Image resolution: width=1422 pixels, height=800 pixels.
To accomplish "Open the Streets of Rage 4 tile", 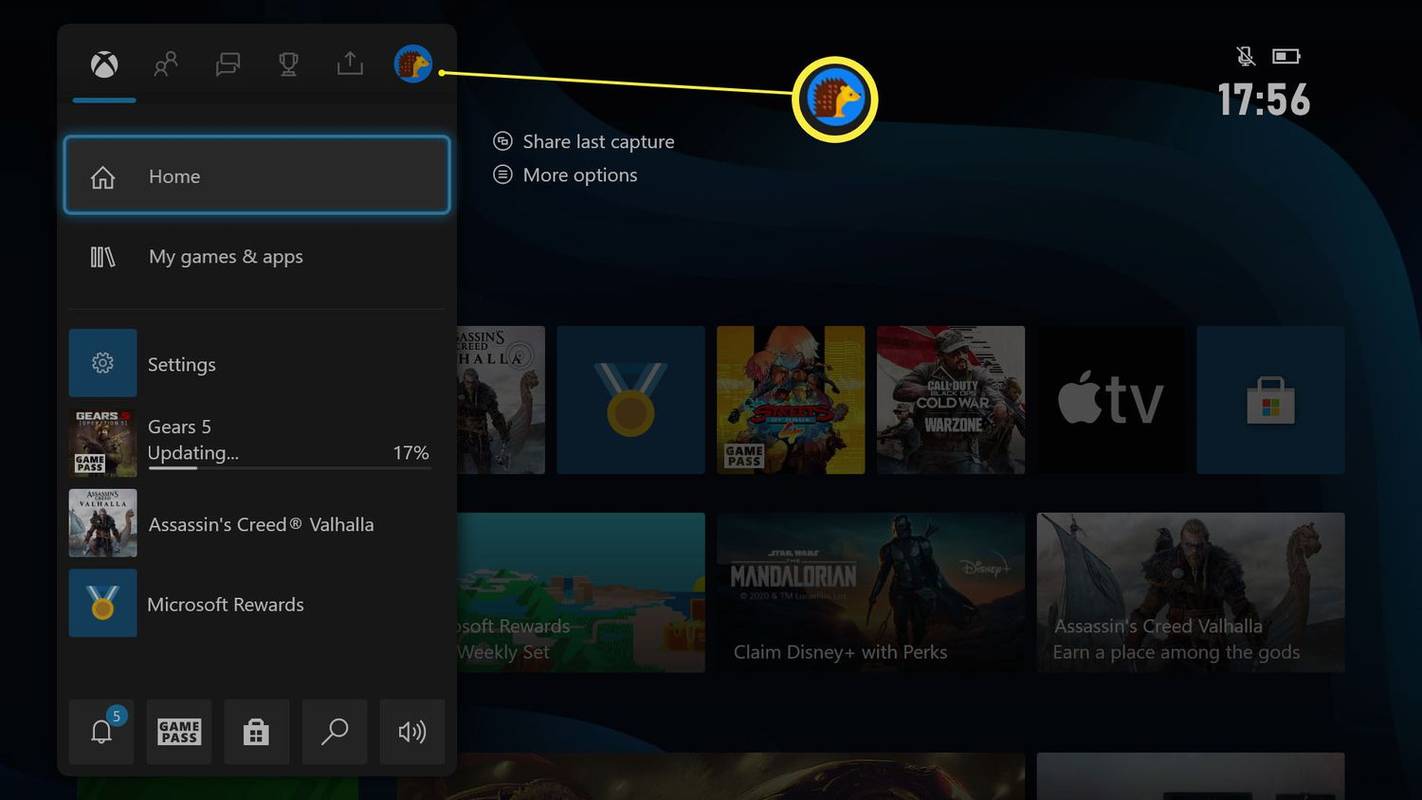I will click(791, 400).
